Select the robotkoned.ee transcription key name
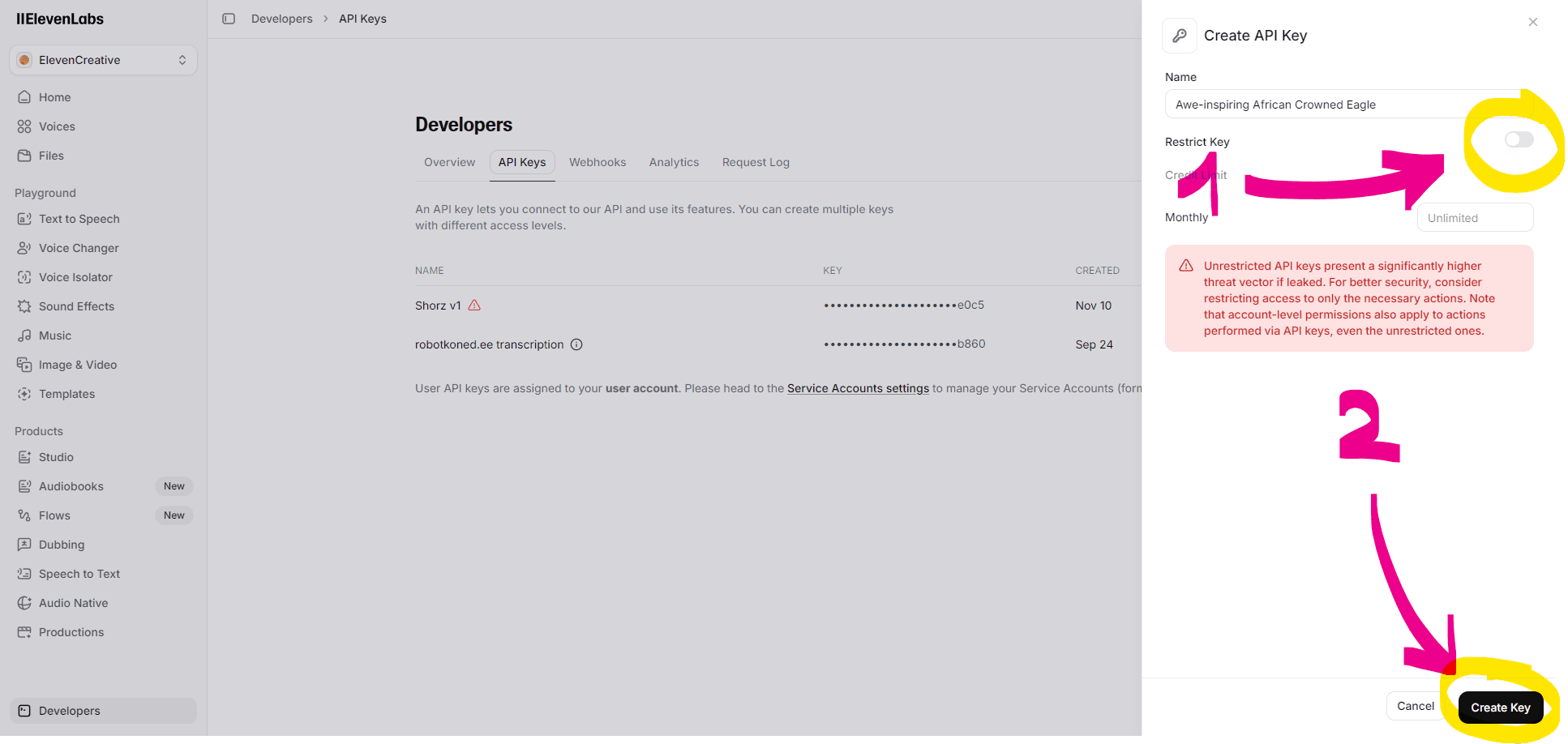1568x744 pixels. (x=489, y=344)
